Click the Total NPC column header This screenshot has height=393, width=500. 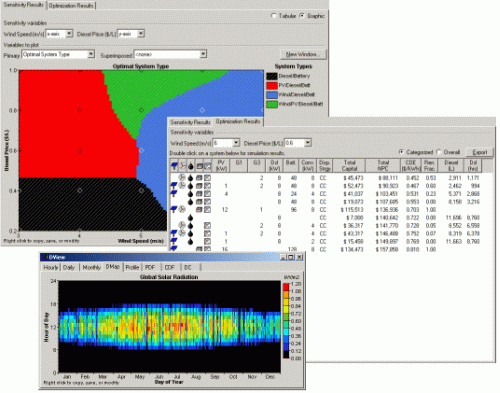383,165
